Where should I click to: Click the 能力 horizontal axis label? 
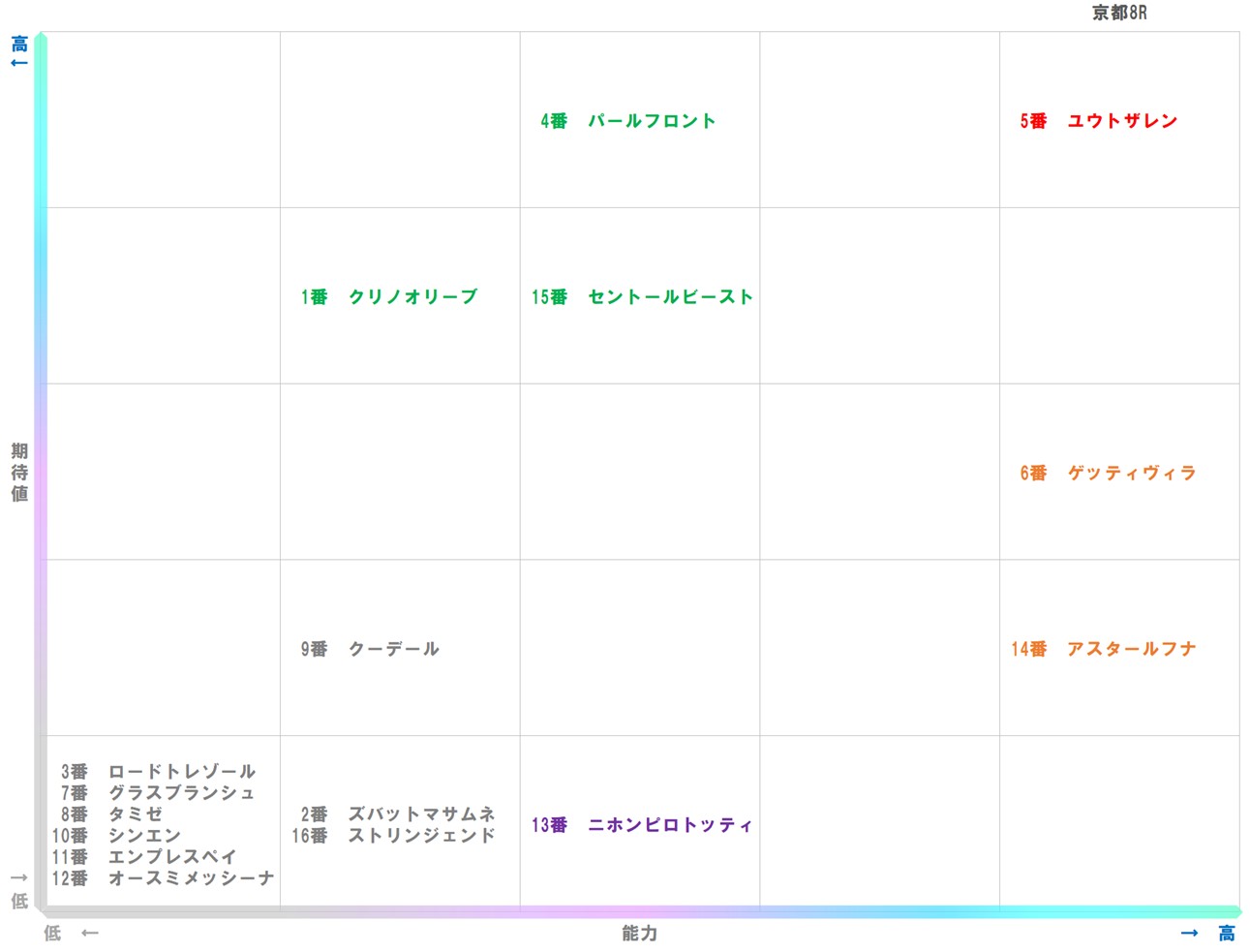pos(638,933)
